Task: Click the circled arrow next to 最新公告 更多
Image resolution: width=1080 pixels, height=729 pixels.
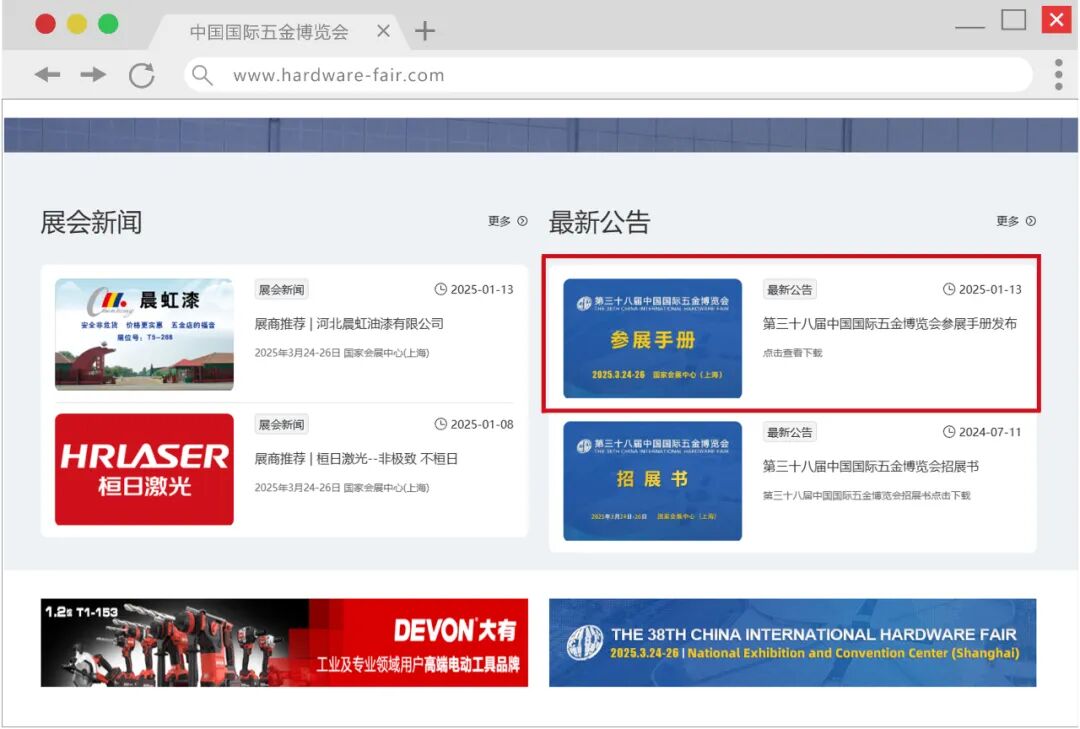Action: 1031,222
